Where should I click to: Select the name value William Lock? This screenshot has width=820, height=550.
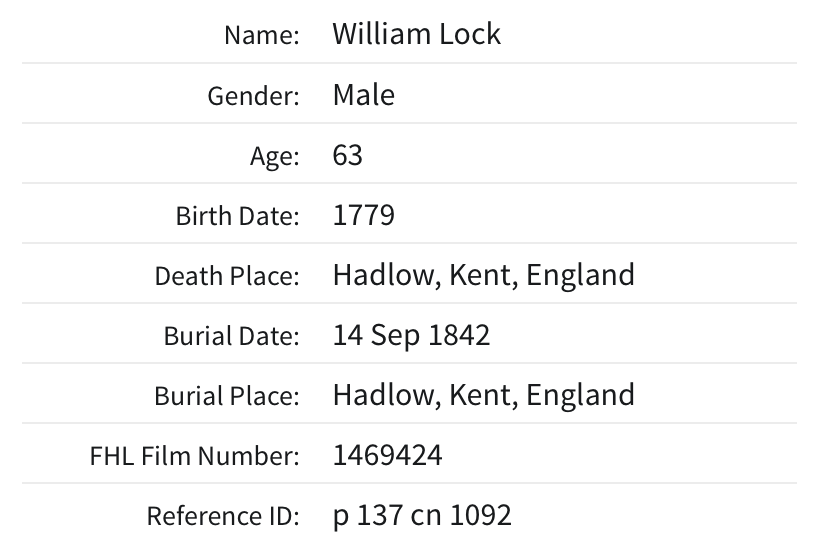(x=416, y=34)
